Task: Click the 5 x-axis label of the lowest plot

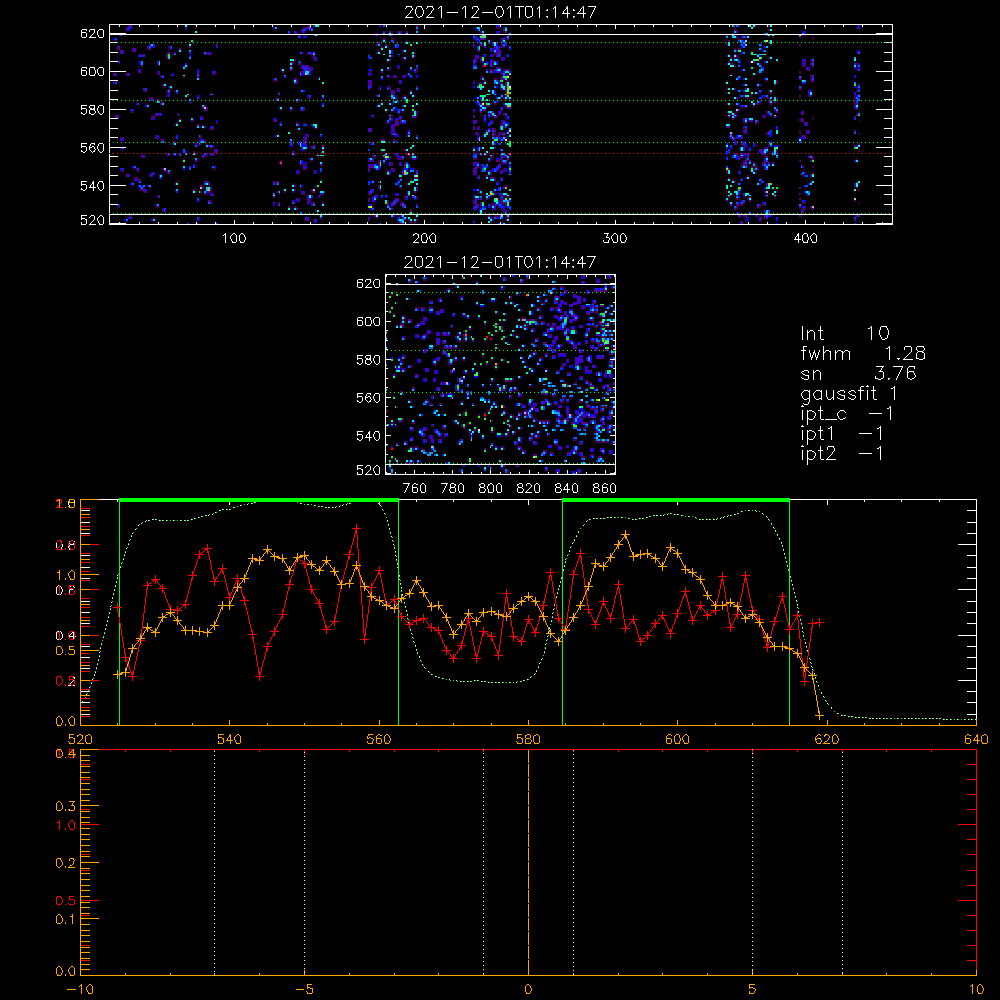Action: pos(753,990)
